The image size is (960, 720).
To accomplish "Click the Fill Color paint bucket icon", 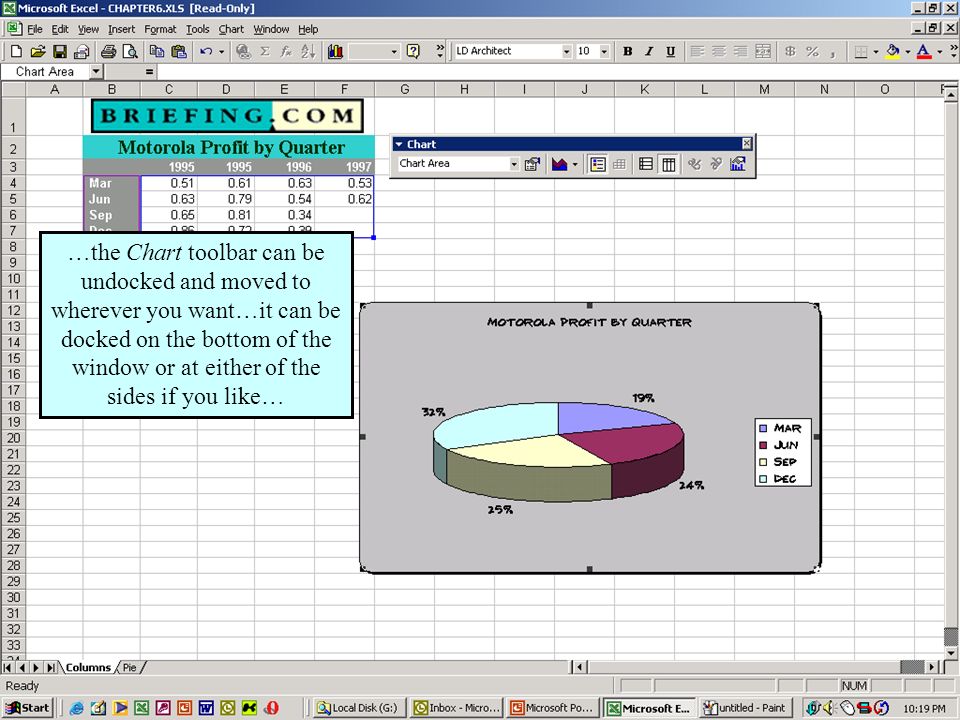I will tap(892, 51).
